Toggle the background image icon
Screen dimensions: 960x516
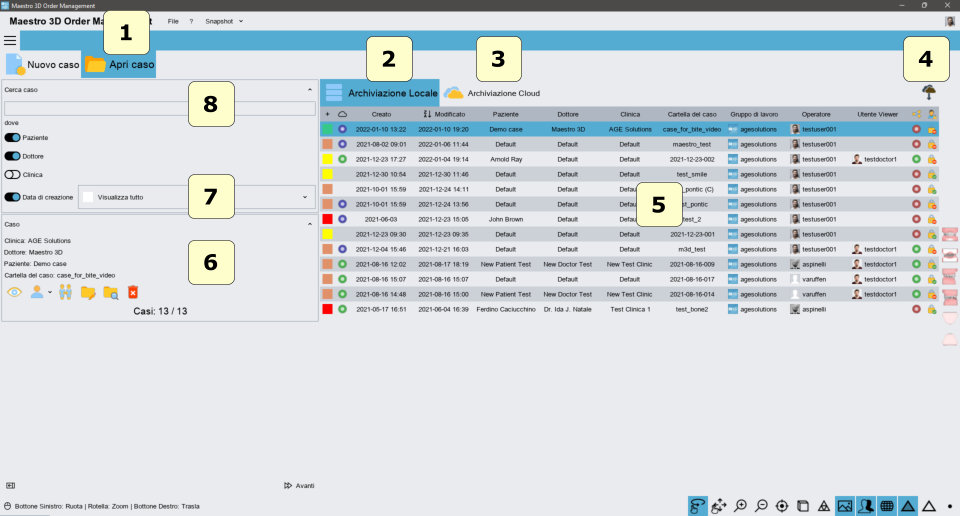845,506
